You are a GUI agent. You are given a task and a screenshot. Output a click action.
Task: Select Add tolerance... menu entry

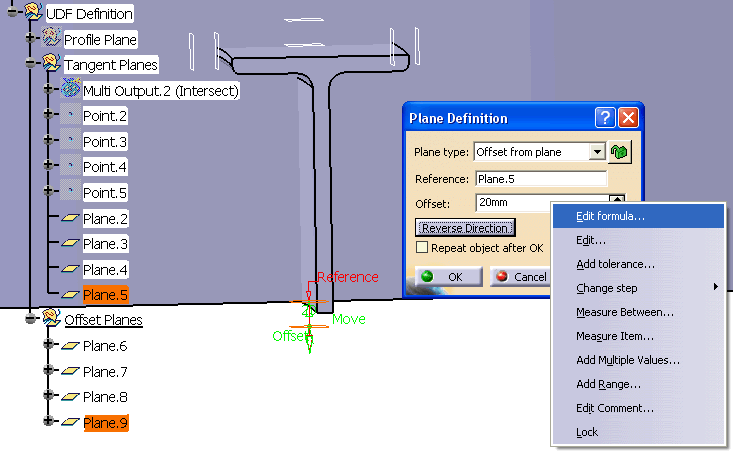point(639,264)
